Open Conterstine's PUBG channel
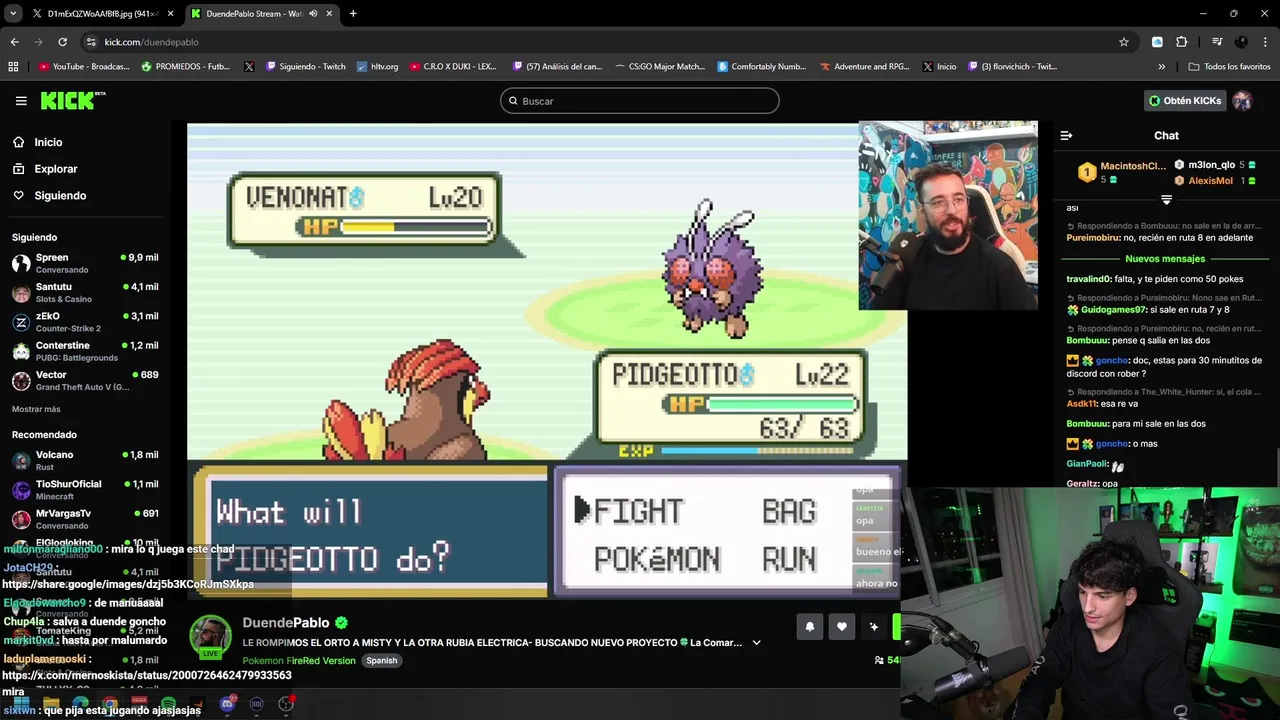Image resolution: width=1280 pixels, height=720 pixels. tap(85, 351)
